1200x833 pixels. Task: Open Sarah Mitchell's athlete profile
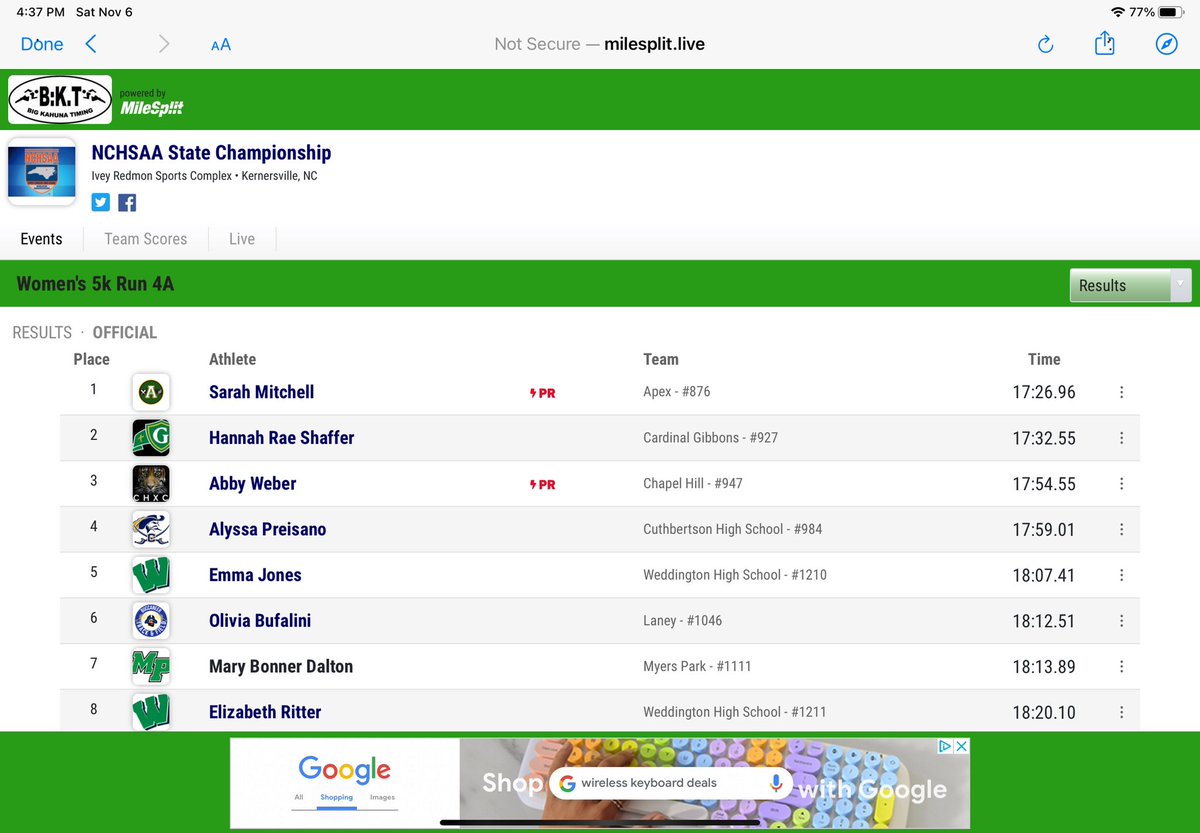coord(261,392)
